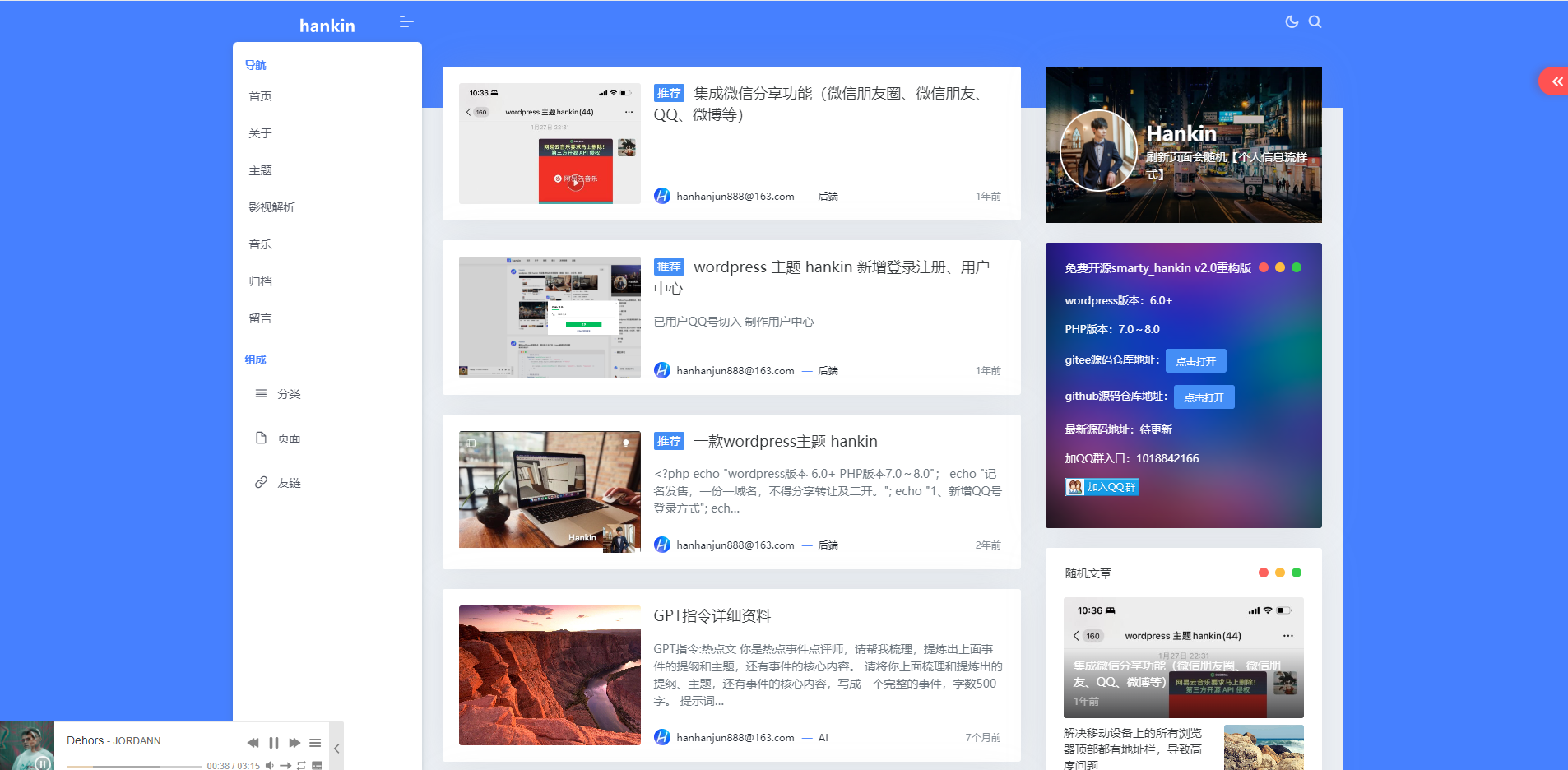Image resolution: width=1568 pixels, height=770 pixels.
Task: Open the hankin site logo
Action: tap(327, 26)
